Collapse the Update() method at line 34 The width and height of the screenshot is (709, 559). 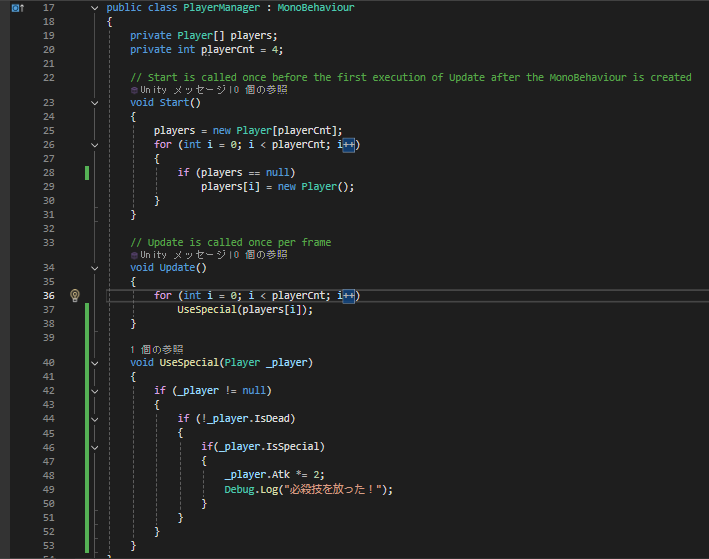click(95, 268)
